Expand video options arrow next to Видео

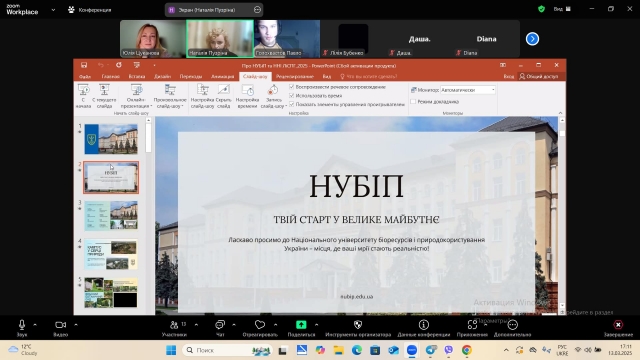[x=76, y=325]
